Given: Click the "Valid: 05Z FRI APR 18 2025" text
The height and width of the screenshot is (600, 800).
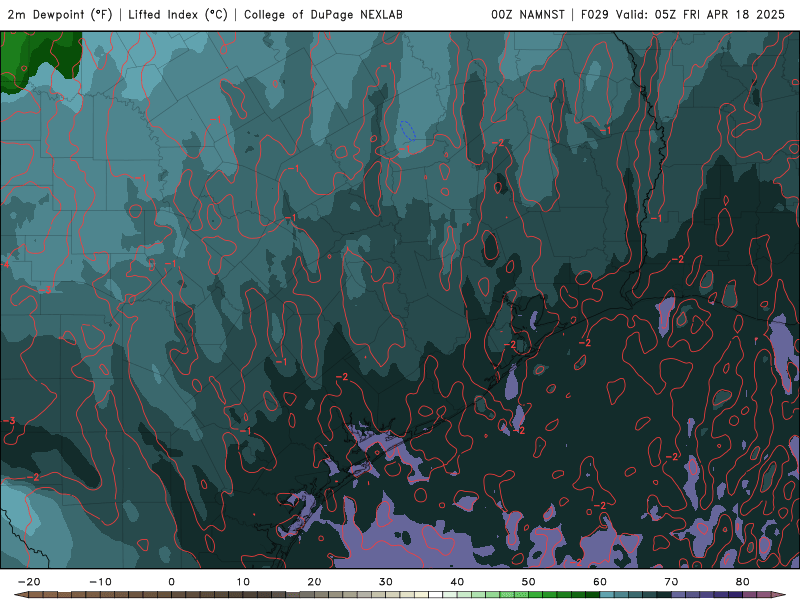Looking at the screenshot, I should pos(700,15).
